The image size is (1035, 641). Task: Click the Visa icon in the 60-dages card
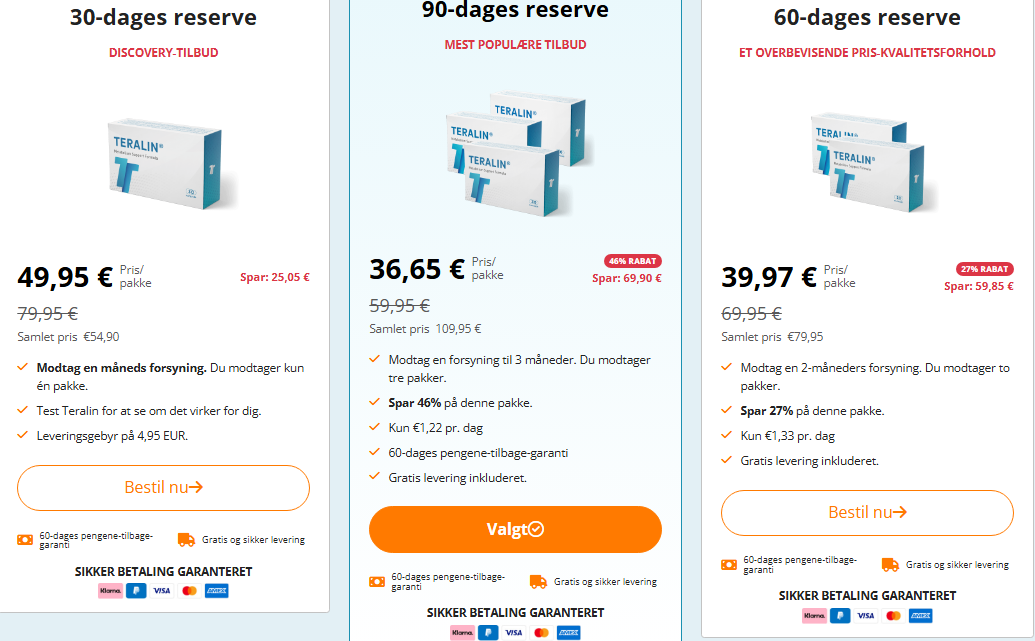pos(866,615)
